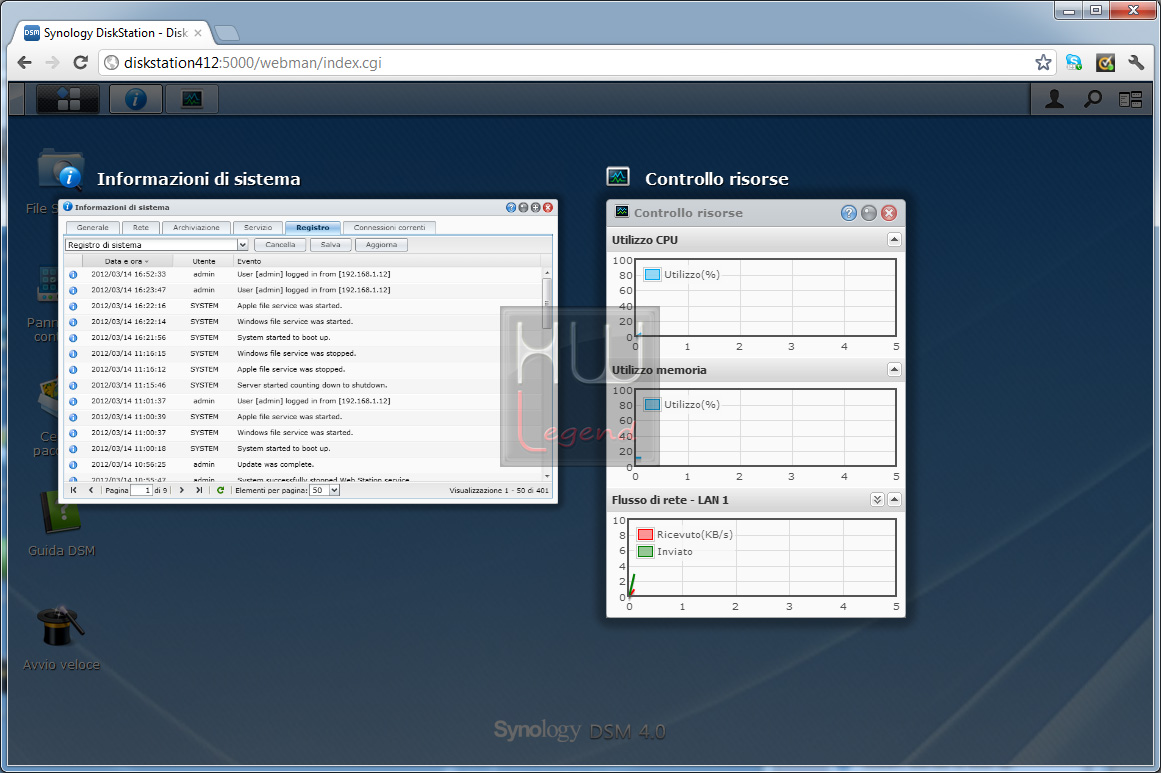Jump to last log page
Viewport: 1161px width, 773px height.
click(199, 490)
